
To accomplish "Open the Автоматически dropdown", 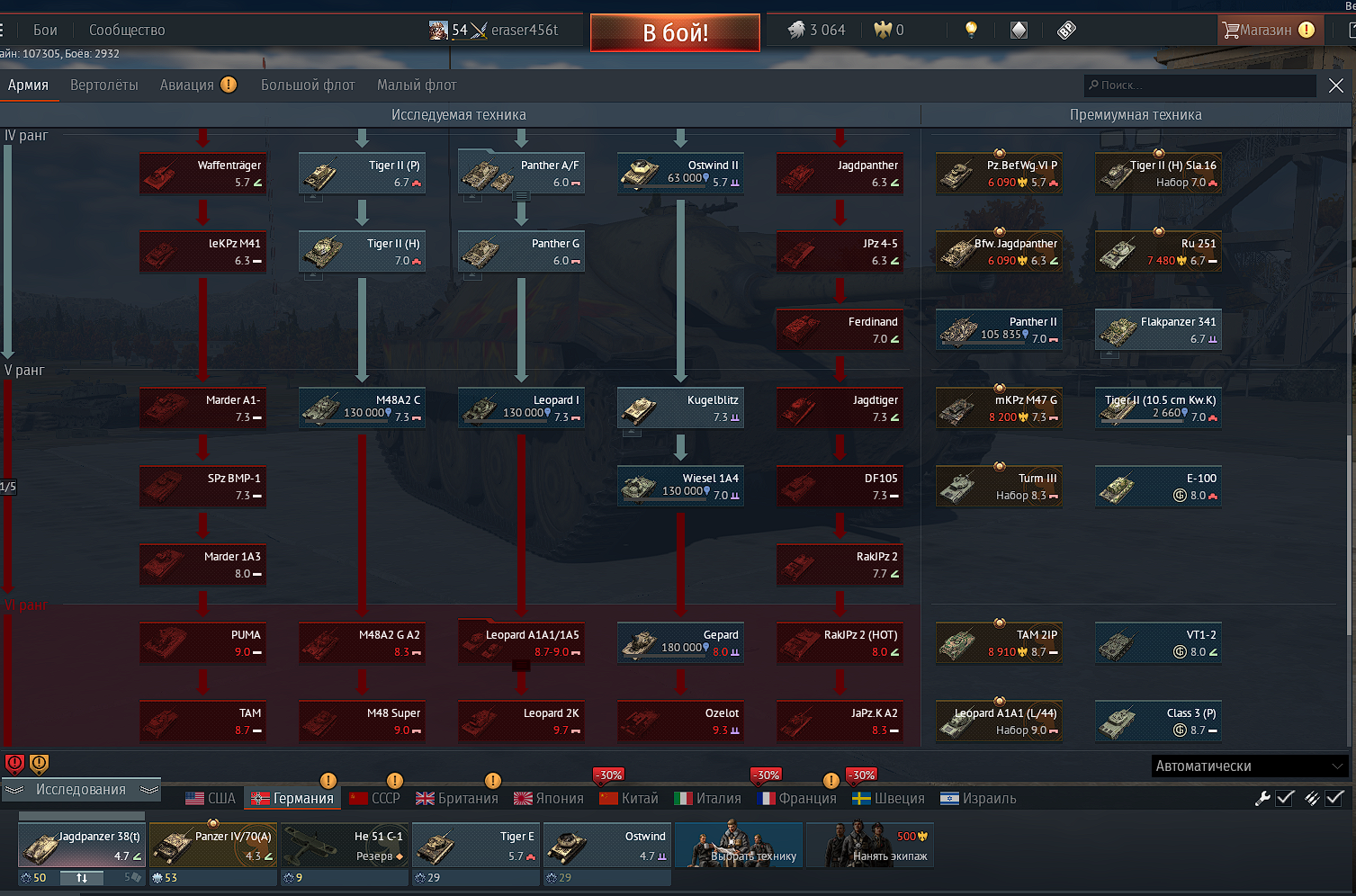I will (1249, 766).
